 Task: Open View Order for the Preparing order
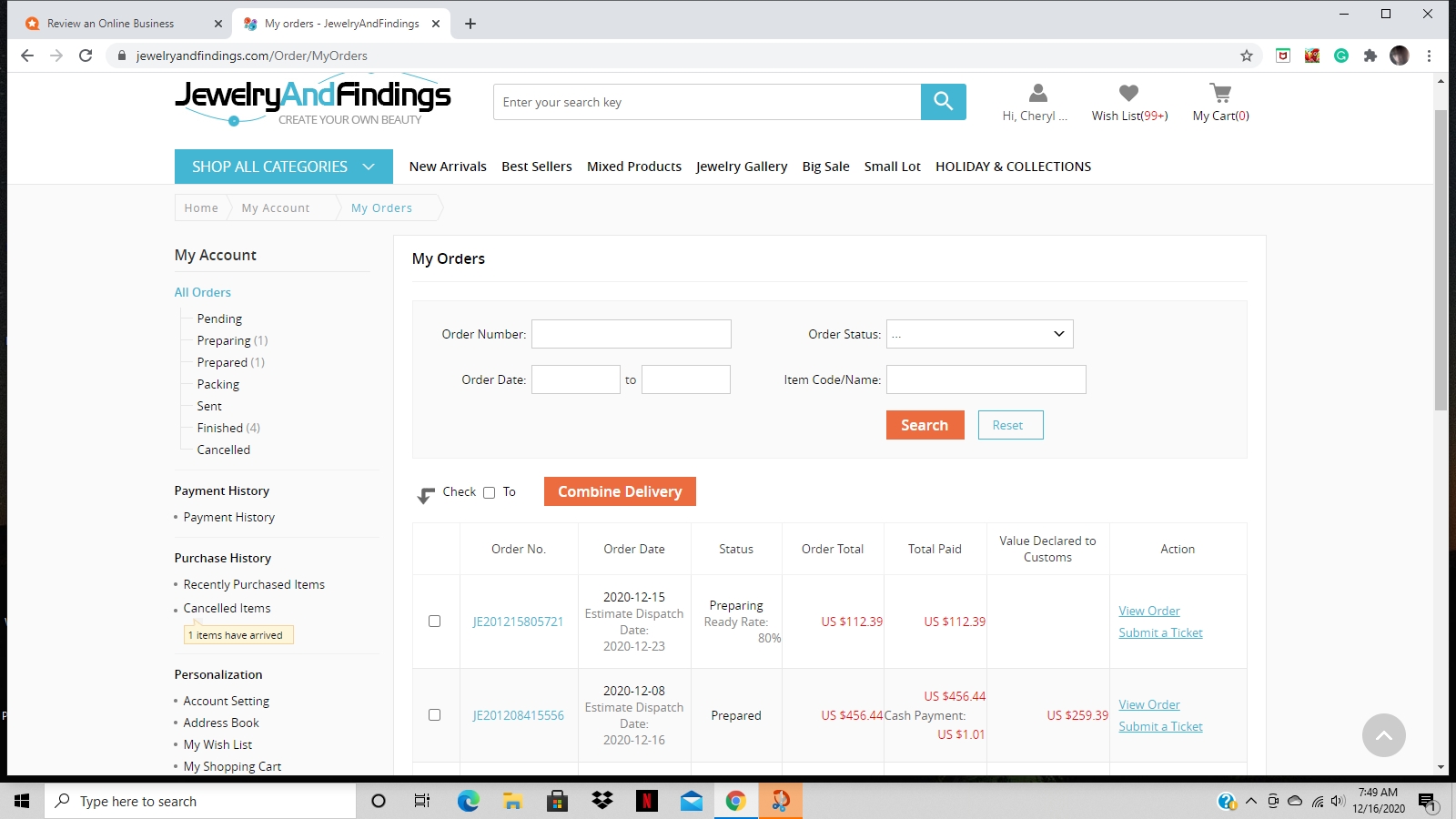[x=1149, y=611]
